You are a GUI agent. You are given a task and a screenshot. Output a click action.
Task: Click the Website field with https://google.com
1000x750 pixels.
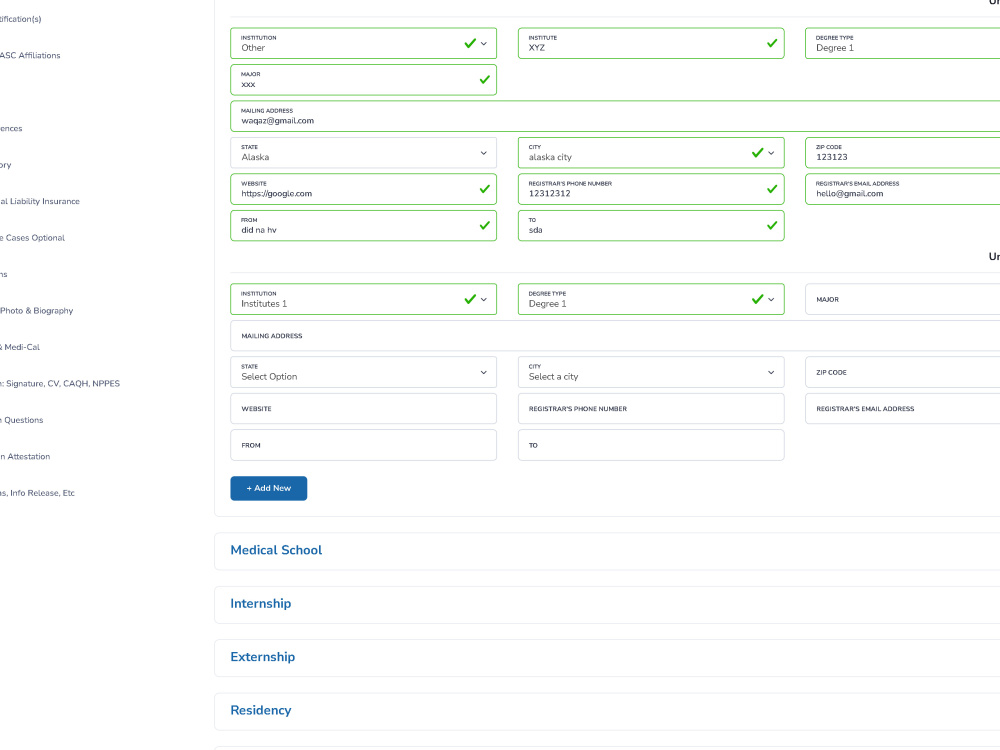tap(363, 189)
